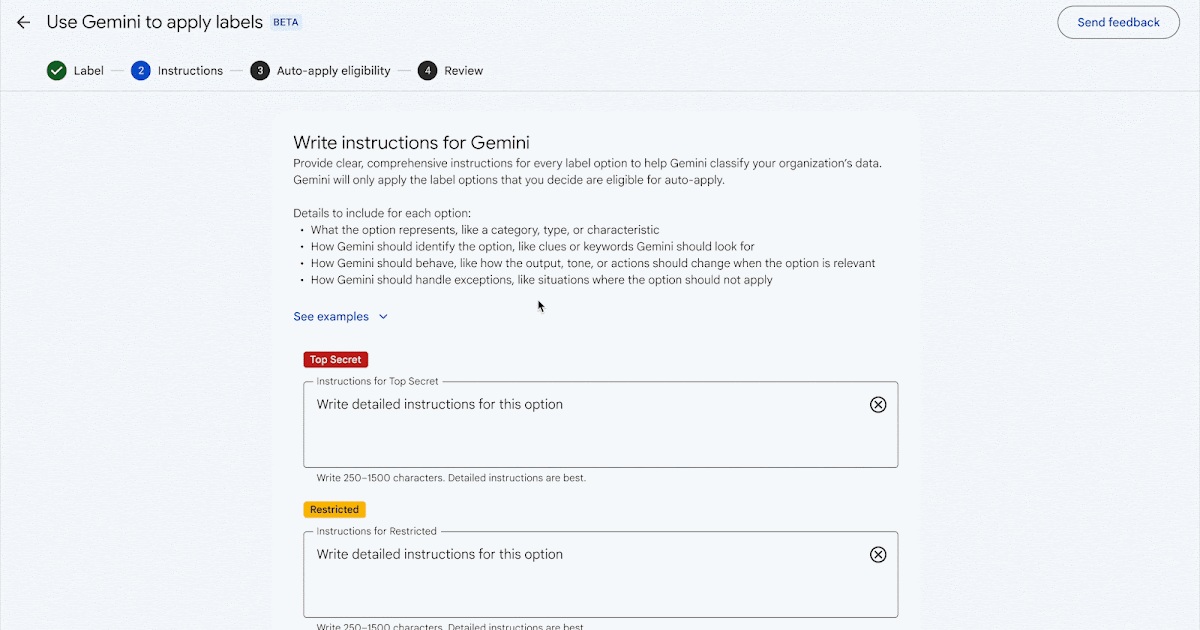Click the 'Instructions for Restricted' field label

pyautogui.click(x=377, y=531)
